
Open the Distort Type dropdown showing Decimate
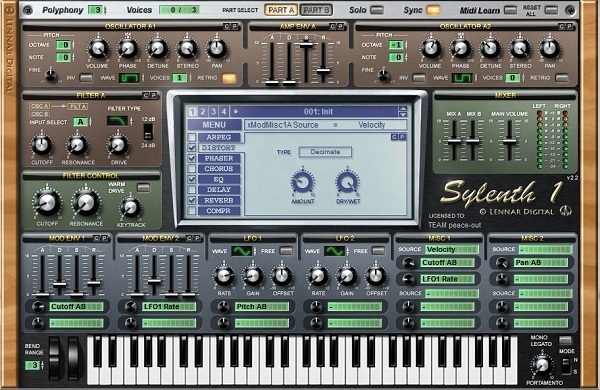pos(325,152)
